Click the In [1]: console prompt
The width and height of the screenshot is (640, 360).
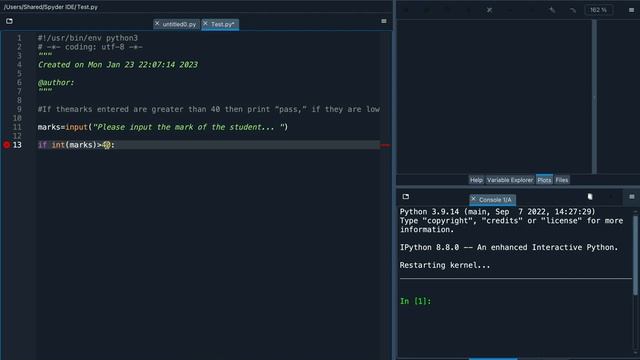coord(415,301)
